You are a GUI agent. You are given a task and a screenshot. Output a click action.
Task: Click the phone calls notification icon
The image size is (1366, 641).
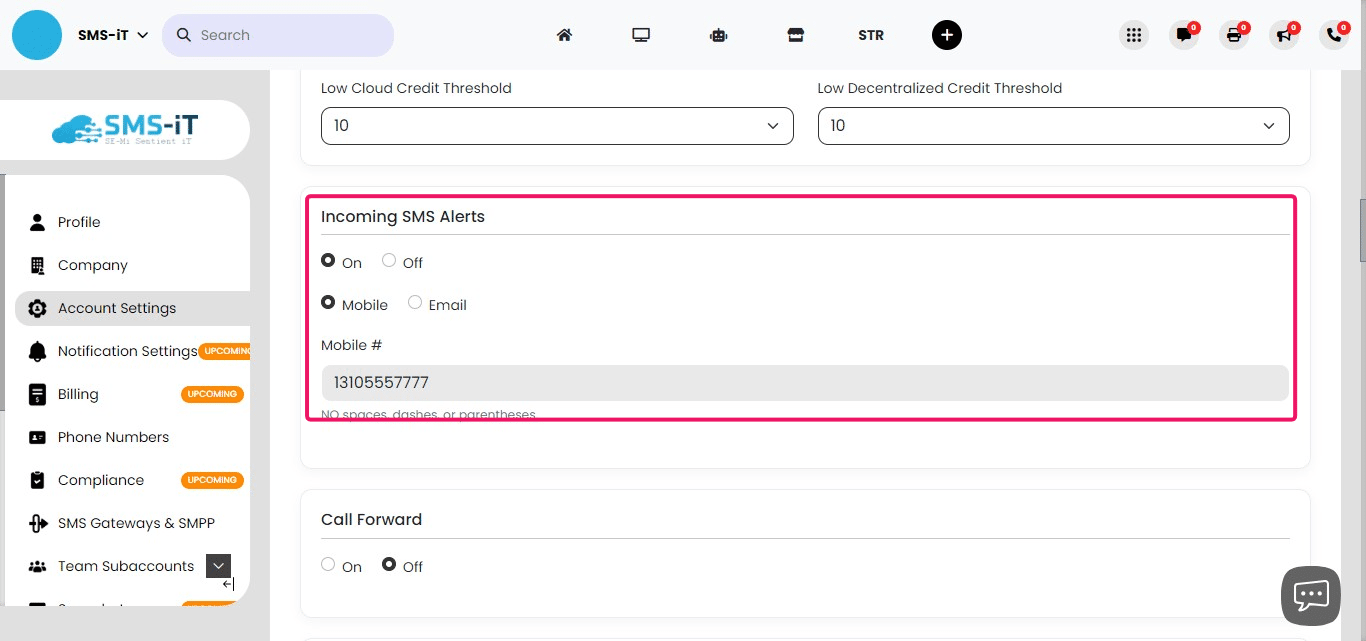[x=1334, y=35]
